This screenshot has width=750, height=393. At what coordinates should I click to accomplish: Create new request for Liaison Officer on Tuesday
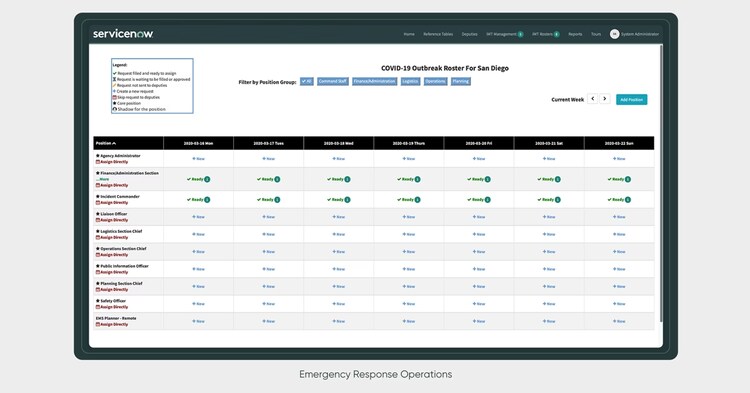click(268, 217)
